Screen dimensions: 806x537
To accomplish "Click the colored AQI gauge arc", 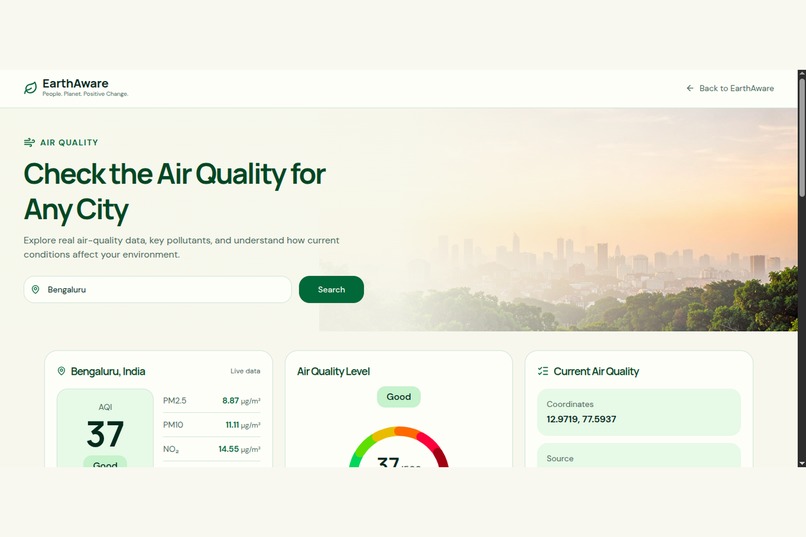I will [398, 446].
